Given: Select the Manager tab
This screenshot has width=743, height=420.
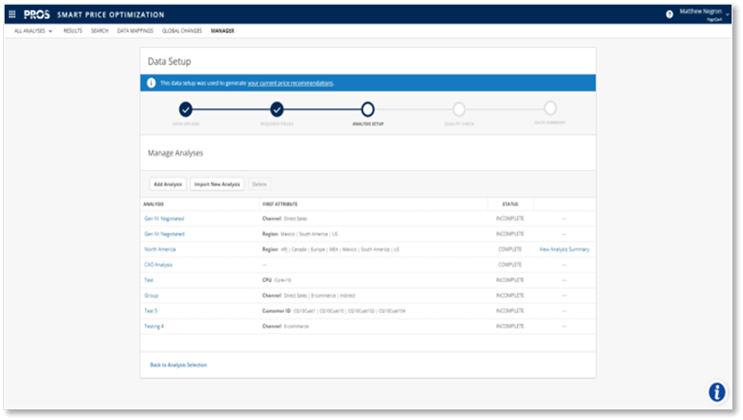Looking at the screenshot, I should [x=222, y=31].
